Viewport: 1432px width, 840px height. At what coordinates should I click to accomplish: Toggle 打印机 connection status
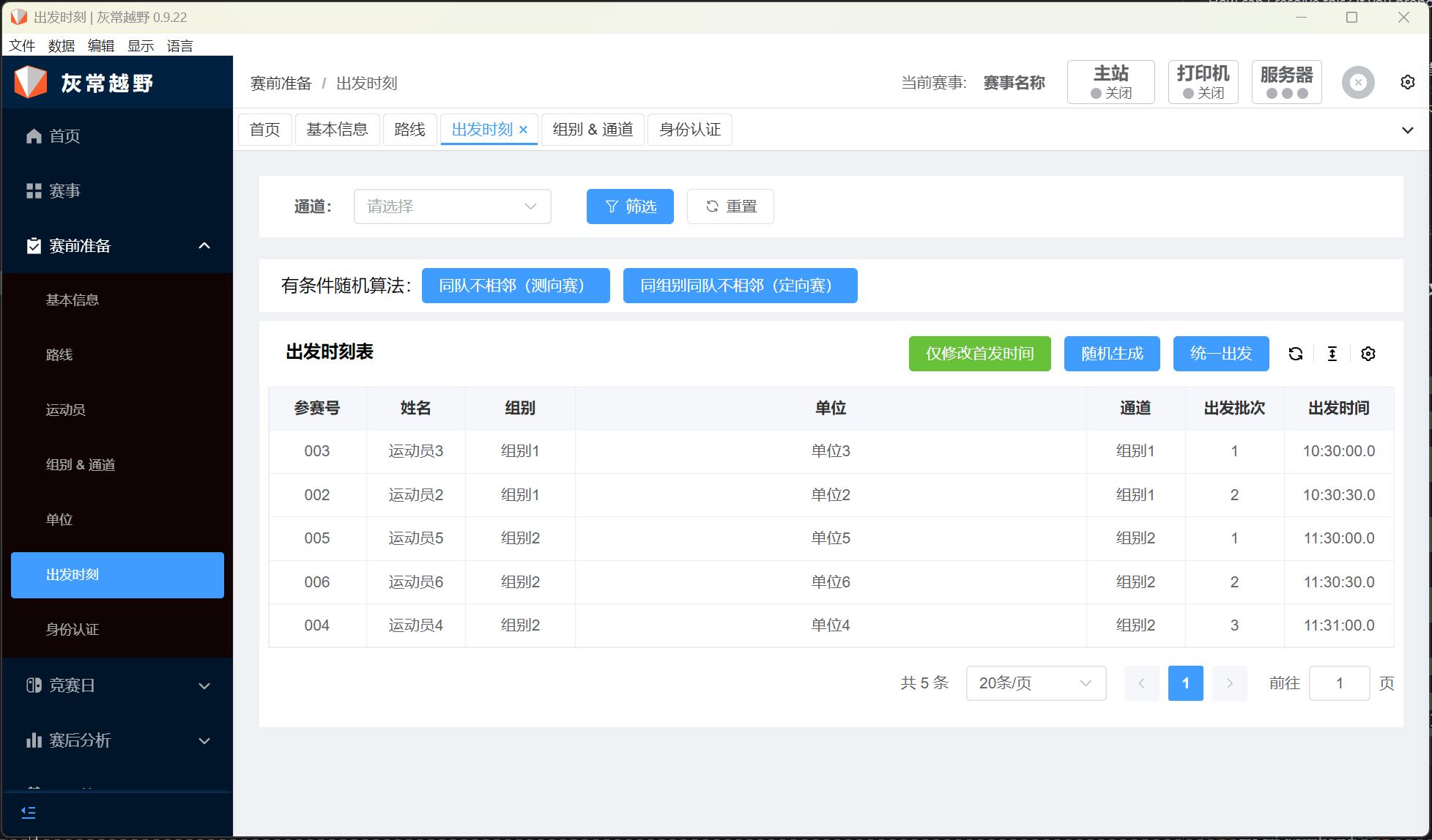[1203, 82]
